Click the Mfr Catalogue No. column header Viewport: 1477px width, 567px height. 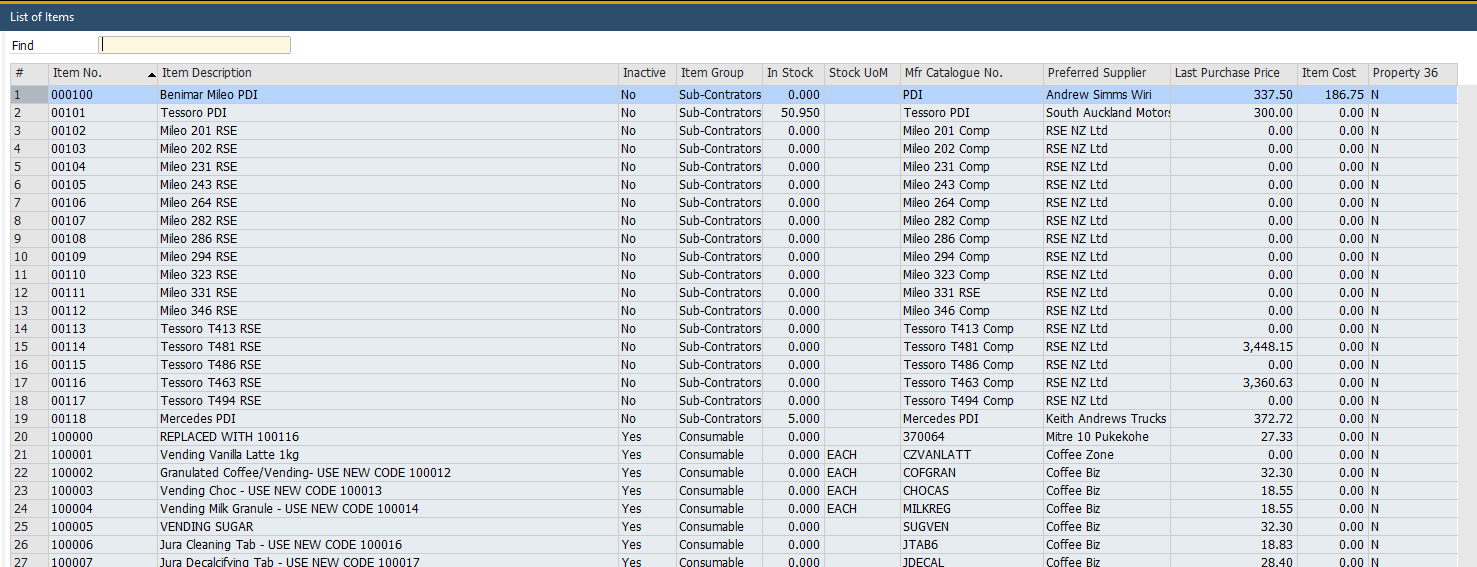tap(970, 73)
